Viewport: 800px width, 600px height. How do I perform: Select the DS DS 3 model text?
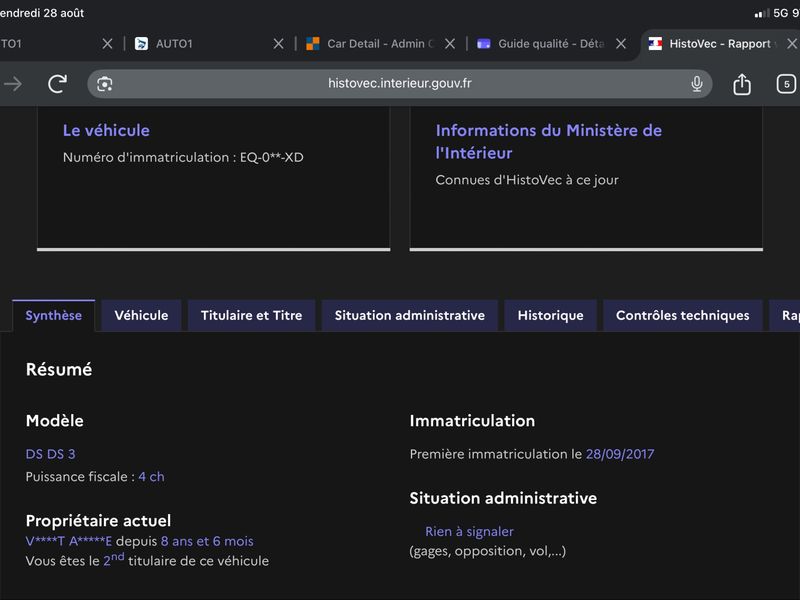[x=51, y=454]
